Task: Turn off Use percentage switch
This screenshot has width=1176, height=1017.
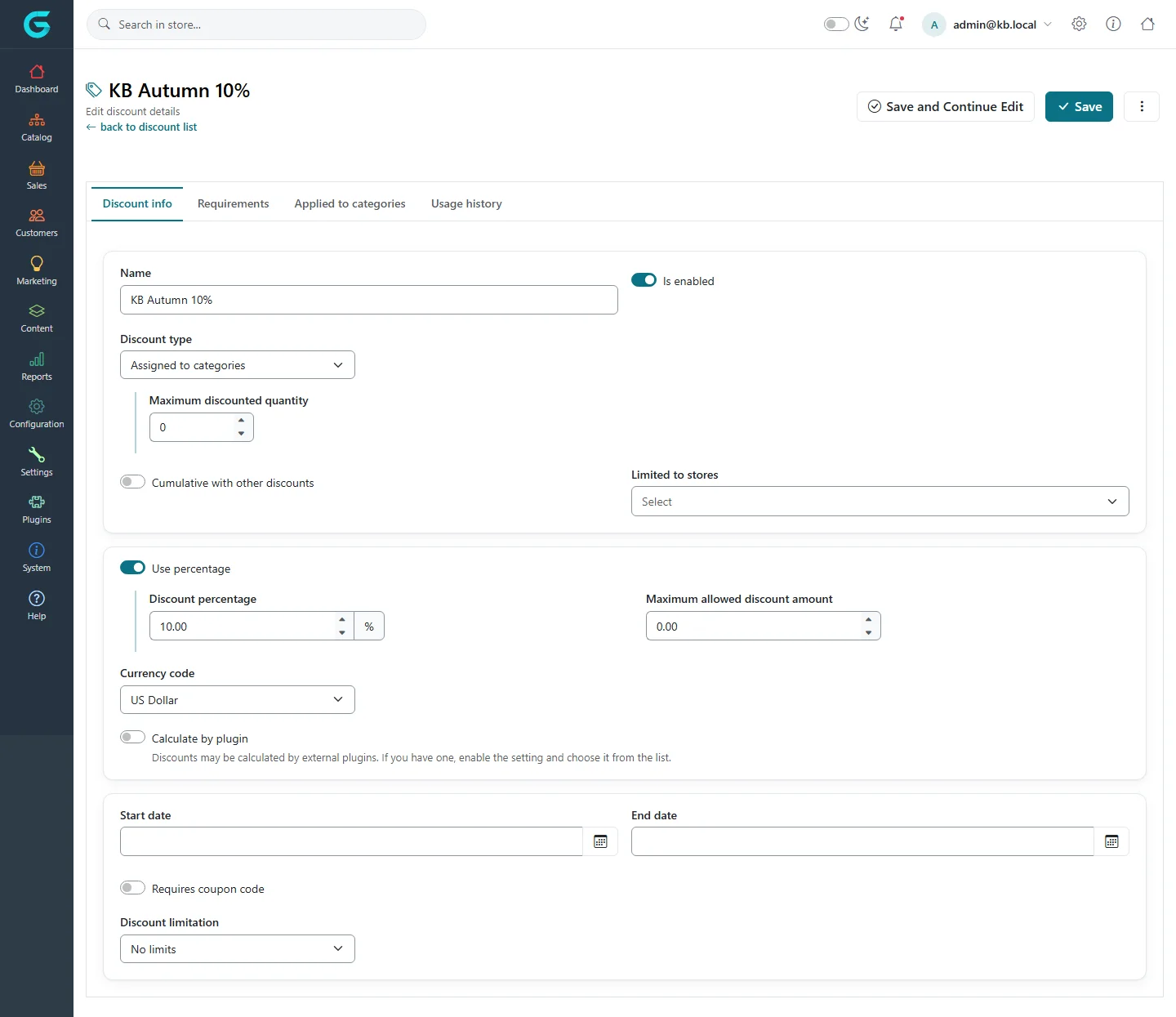Action: 132,568
